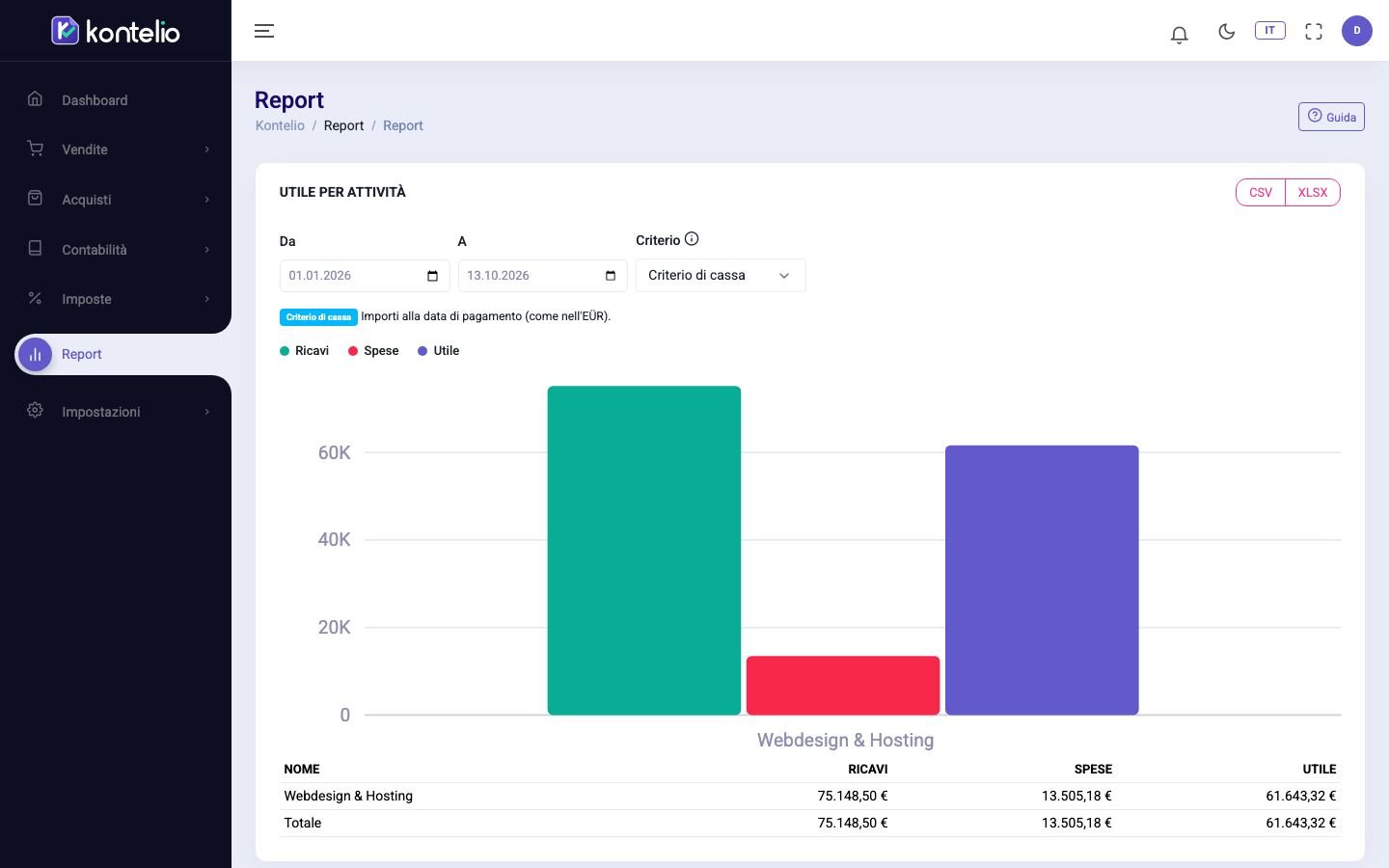Screen dimensions: 1389x868
Task: Expand the Contabilità submenu chevron
Action: coord(206,250)
